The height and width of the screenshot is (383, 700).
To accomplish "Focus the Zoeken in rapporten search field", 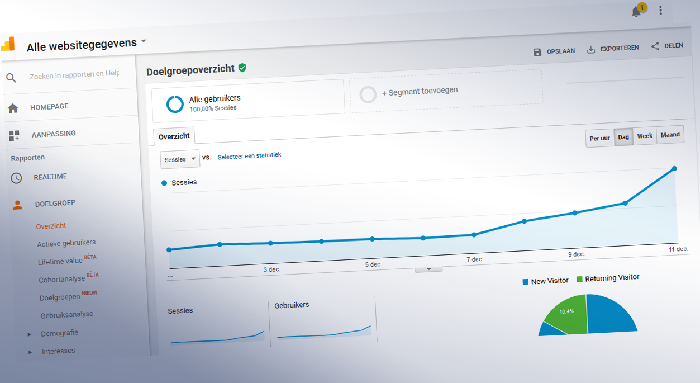I will point(75,75).
